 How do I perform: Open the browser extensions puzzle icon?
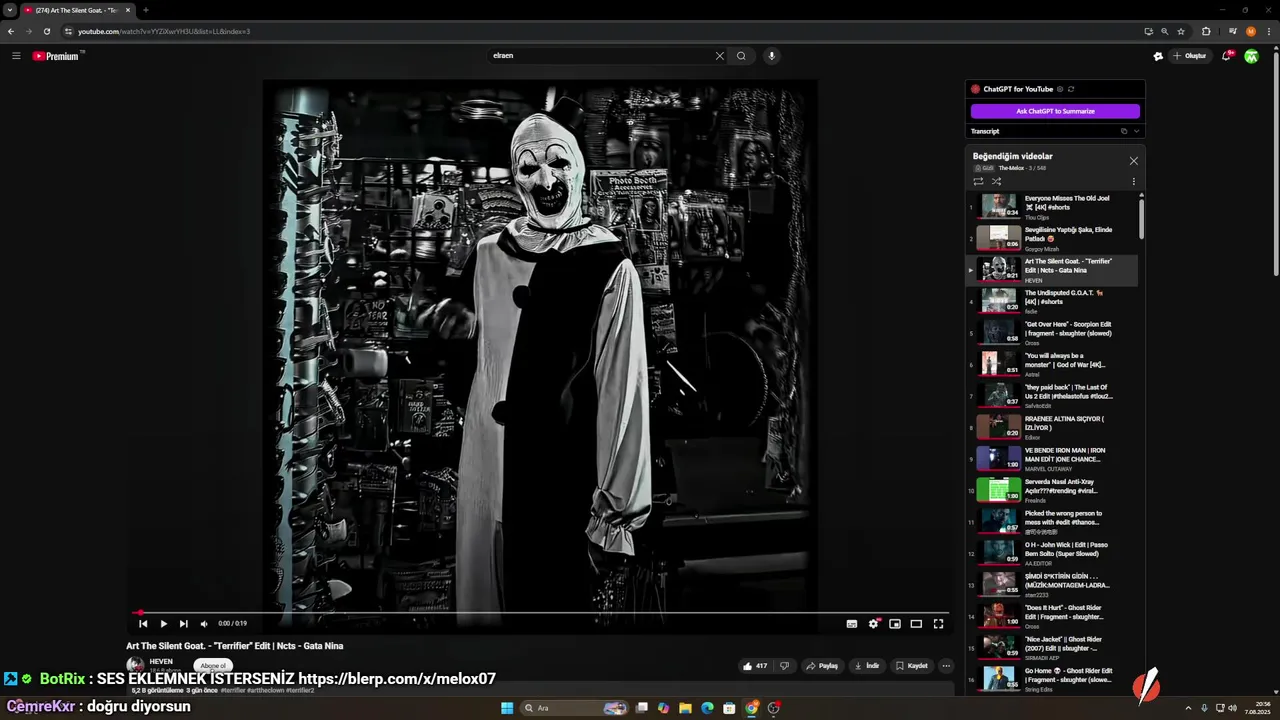click(x=1206, y=31)
